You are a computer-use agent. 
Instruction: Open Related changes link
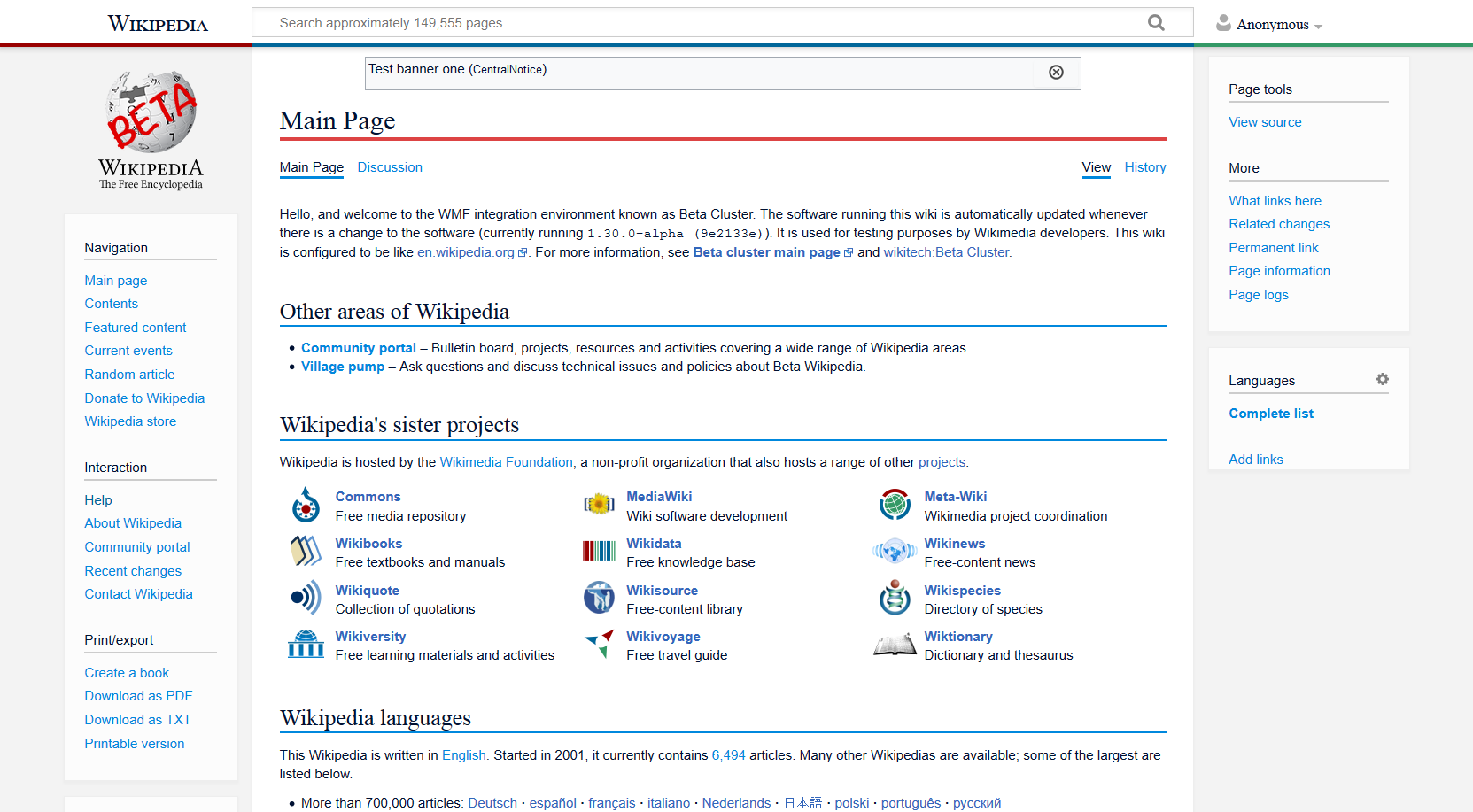(1279, 224)
